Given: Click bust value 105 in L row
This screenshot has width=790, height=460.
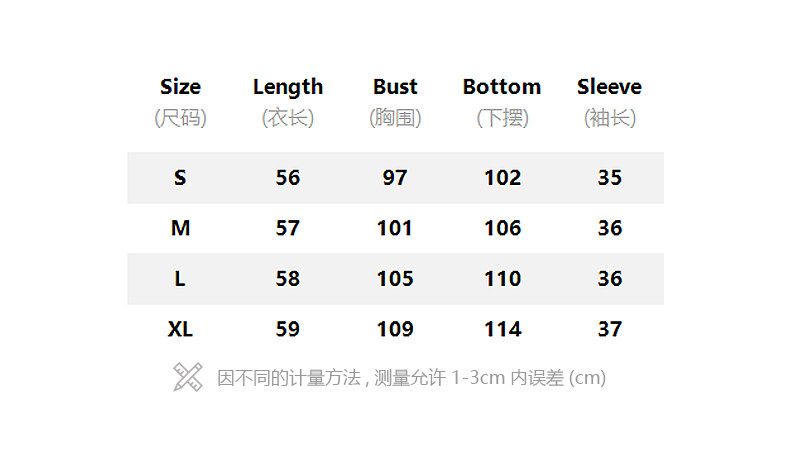Looking at the screenshot, I should click(x=395, y=279).
